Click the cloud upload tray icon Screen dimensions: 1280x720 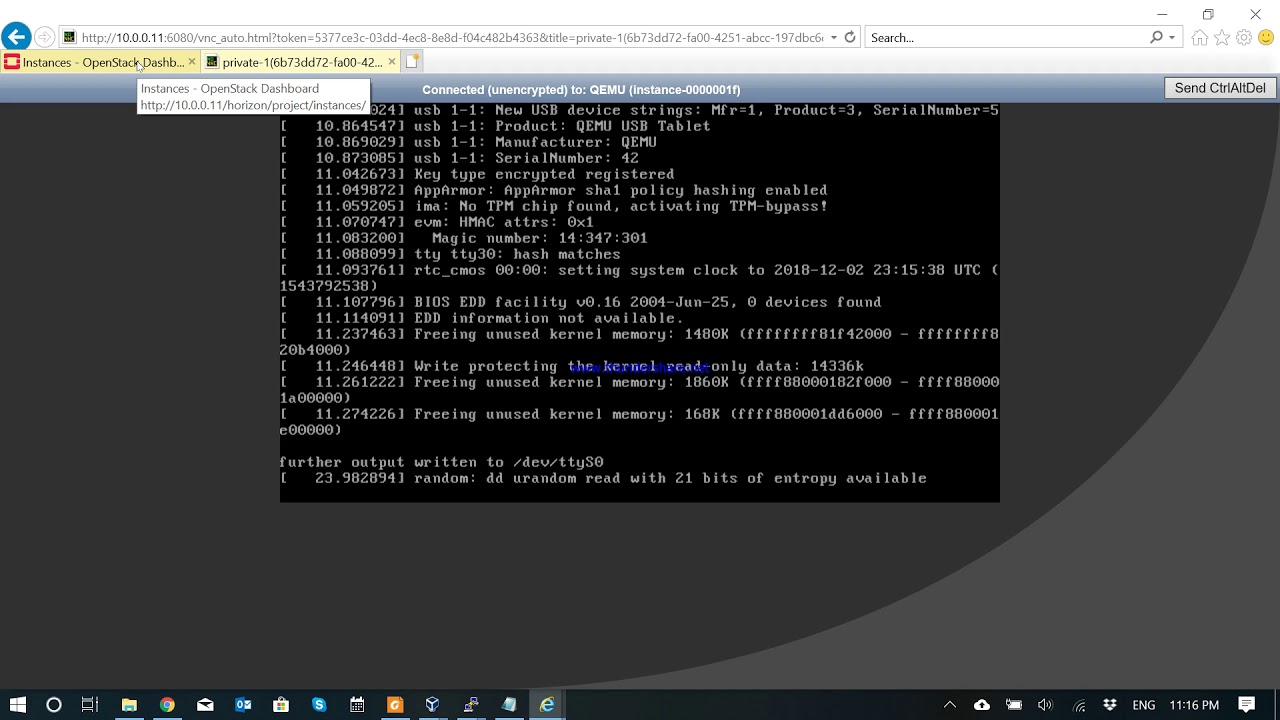(982, 705)
